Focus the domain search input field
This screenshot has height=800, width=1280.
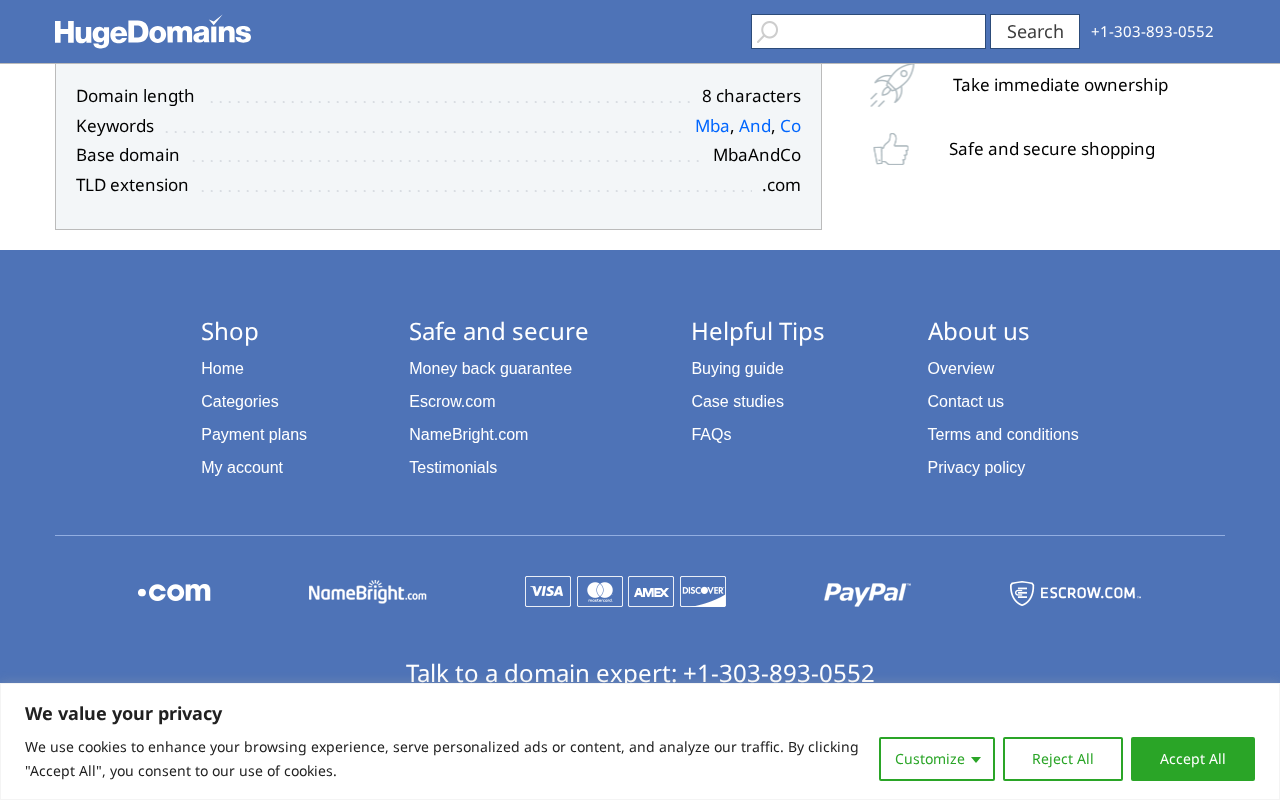[868, 31]
